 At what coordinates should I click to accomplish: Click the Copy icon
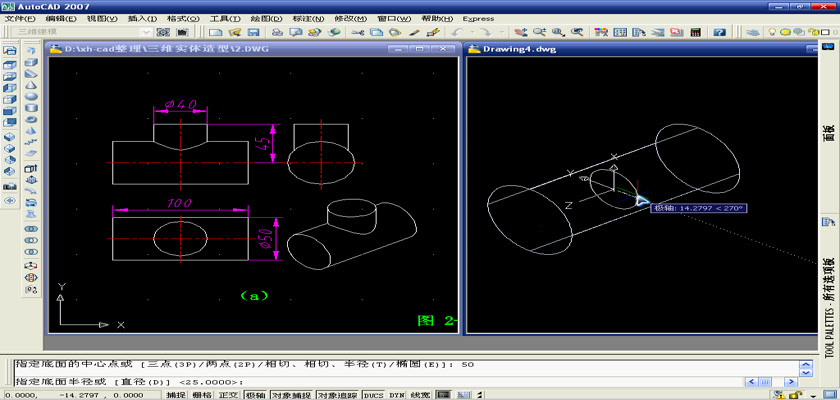376,32
